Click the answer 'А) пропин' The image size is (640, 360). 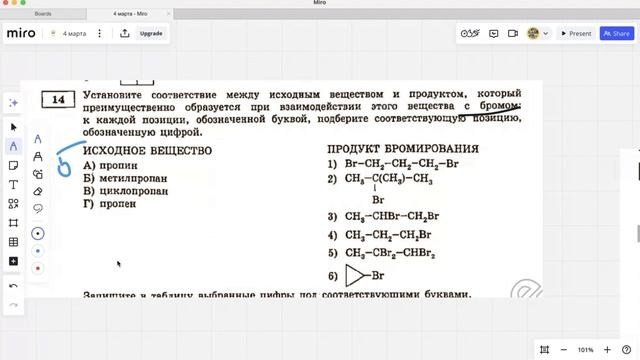pyautogui.click(x=110, y=165)
